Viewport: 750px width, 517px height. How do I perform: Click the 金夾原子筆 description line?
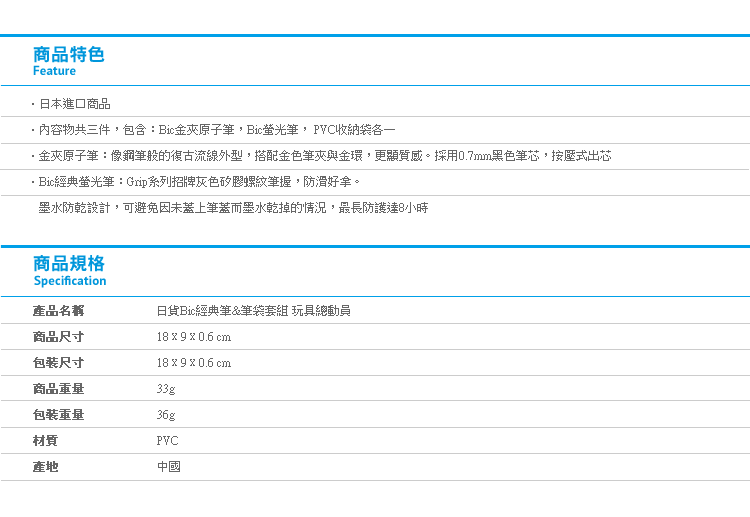tap(325, 156)
